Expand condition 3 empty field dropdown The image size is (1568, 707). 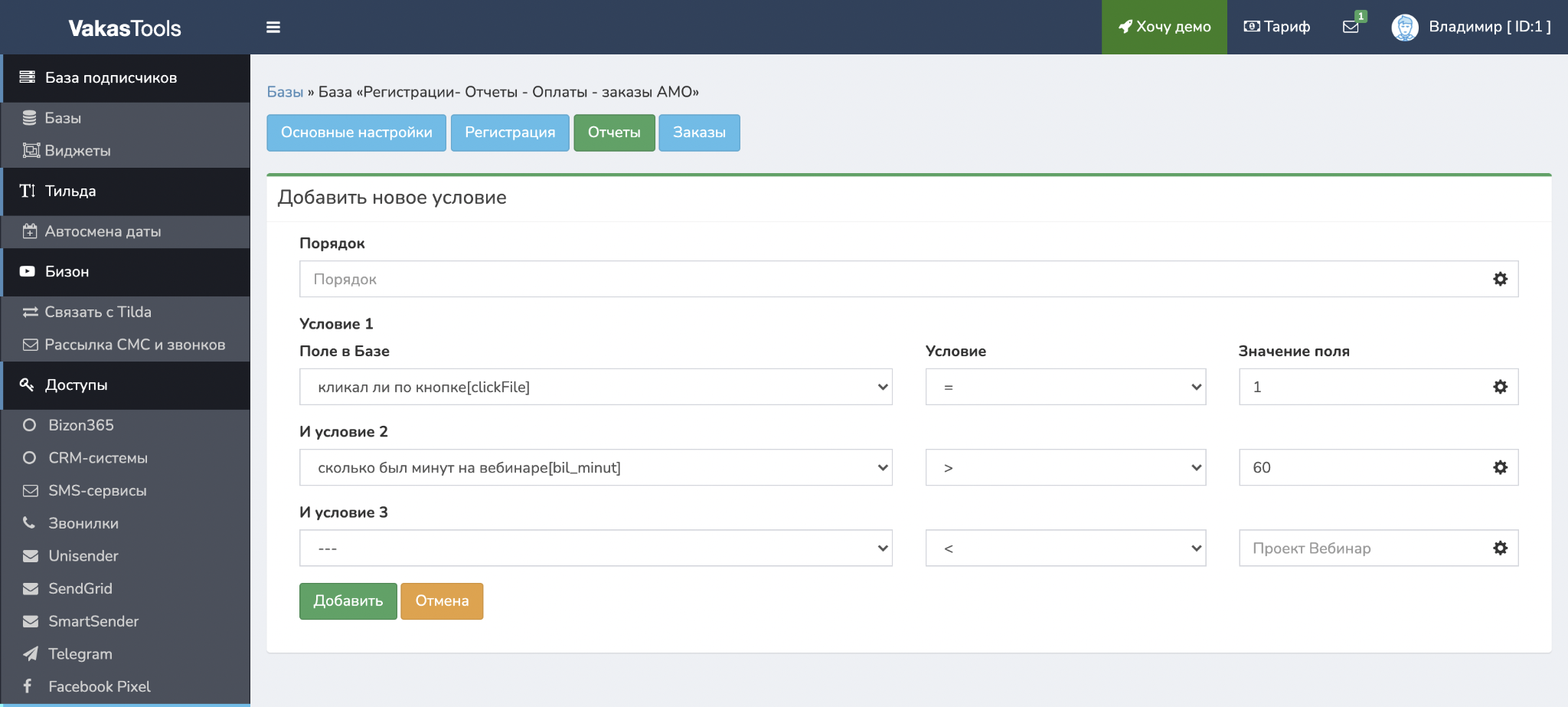(x=595, y=548)
